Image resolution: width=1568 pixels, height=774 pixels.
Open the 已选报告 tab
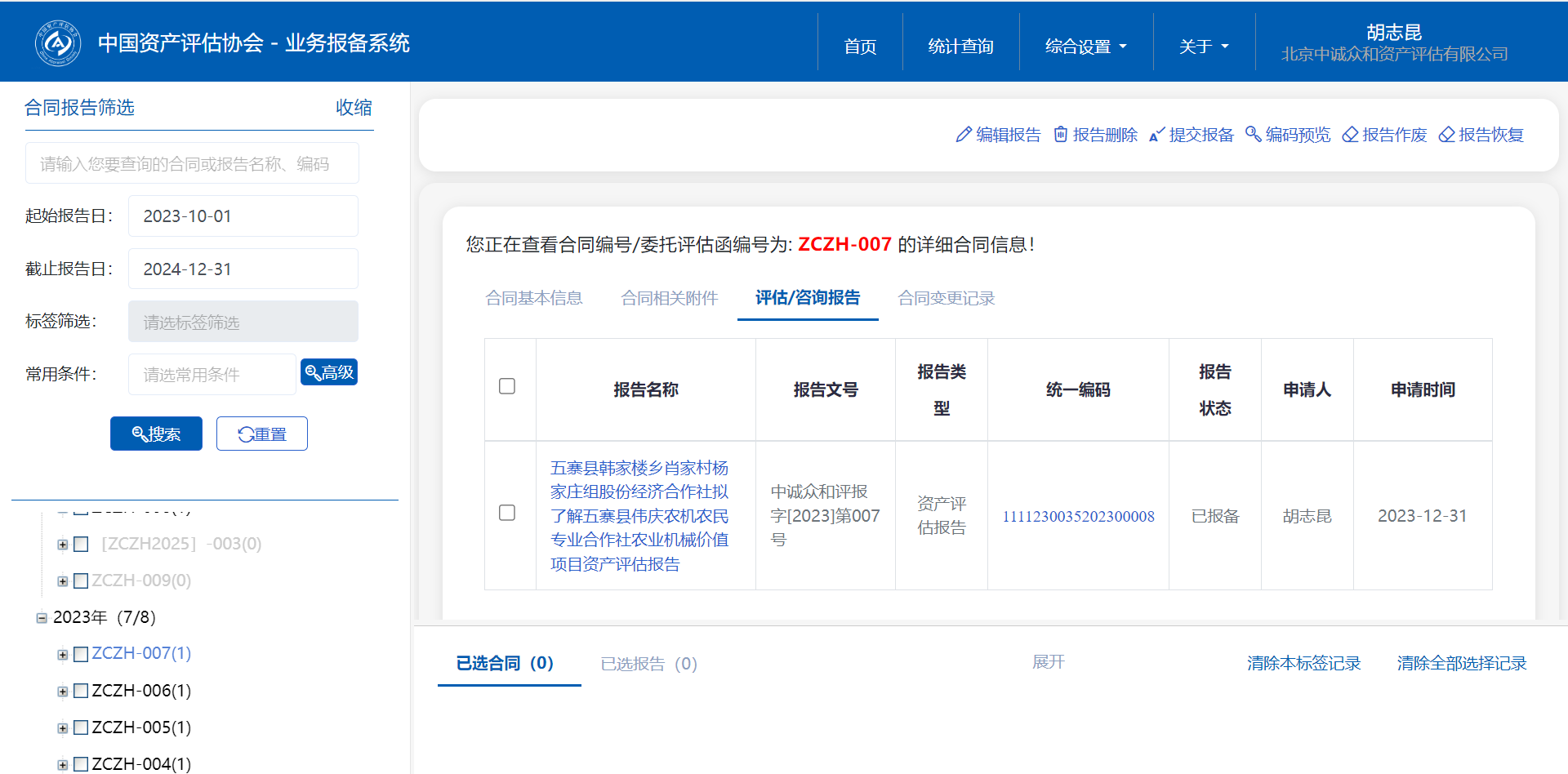pyautogui.click(x=648, y=664)
